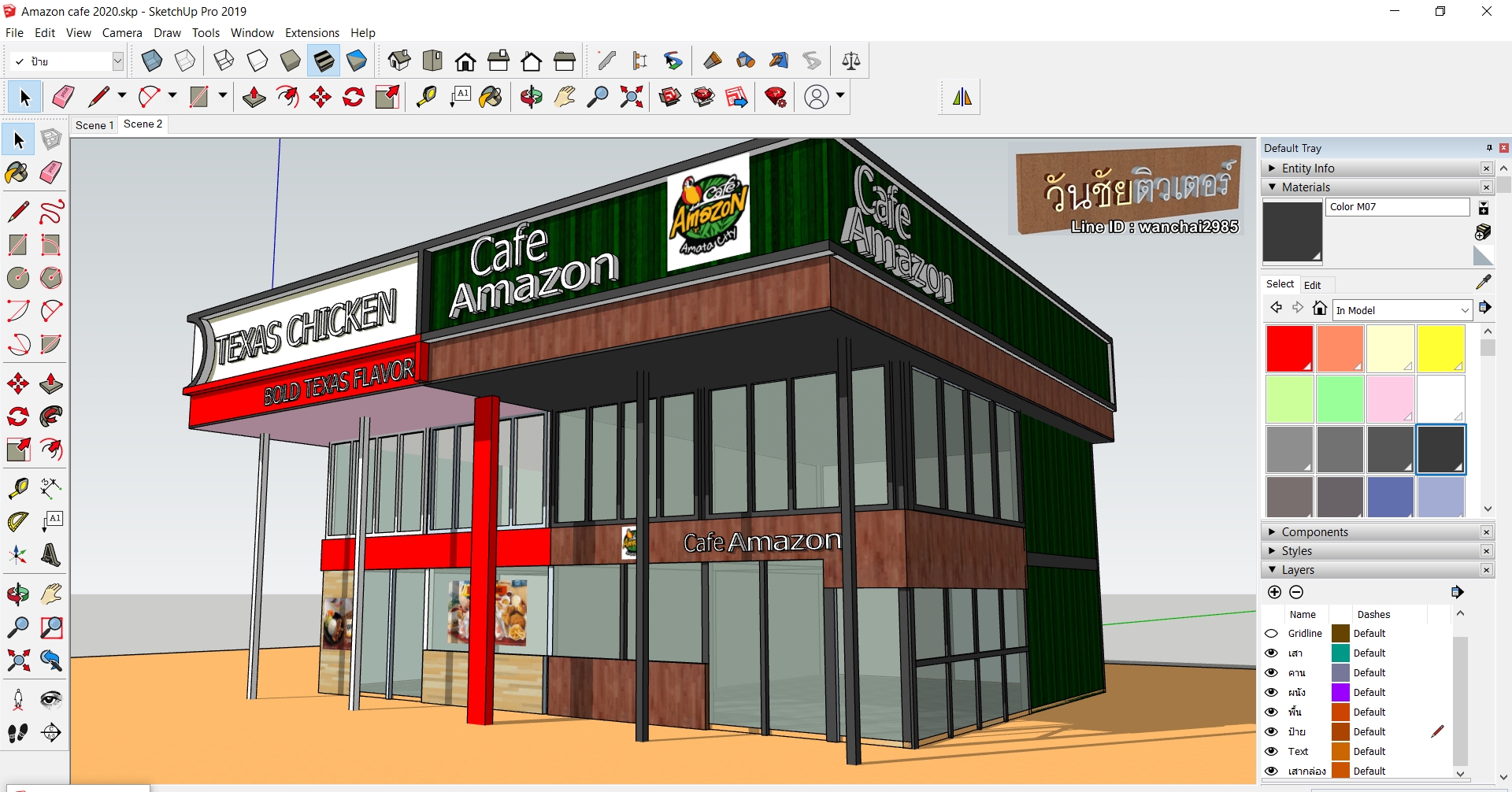Click the Remove Layer minus button
Image resolution: width=1512 pixels, height=792 pixels.
pyautogui.click(x=1297, y=592)
